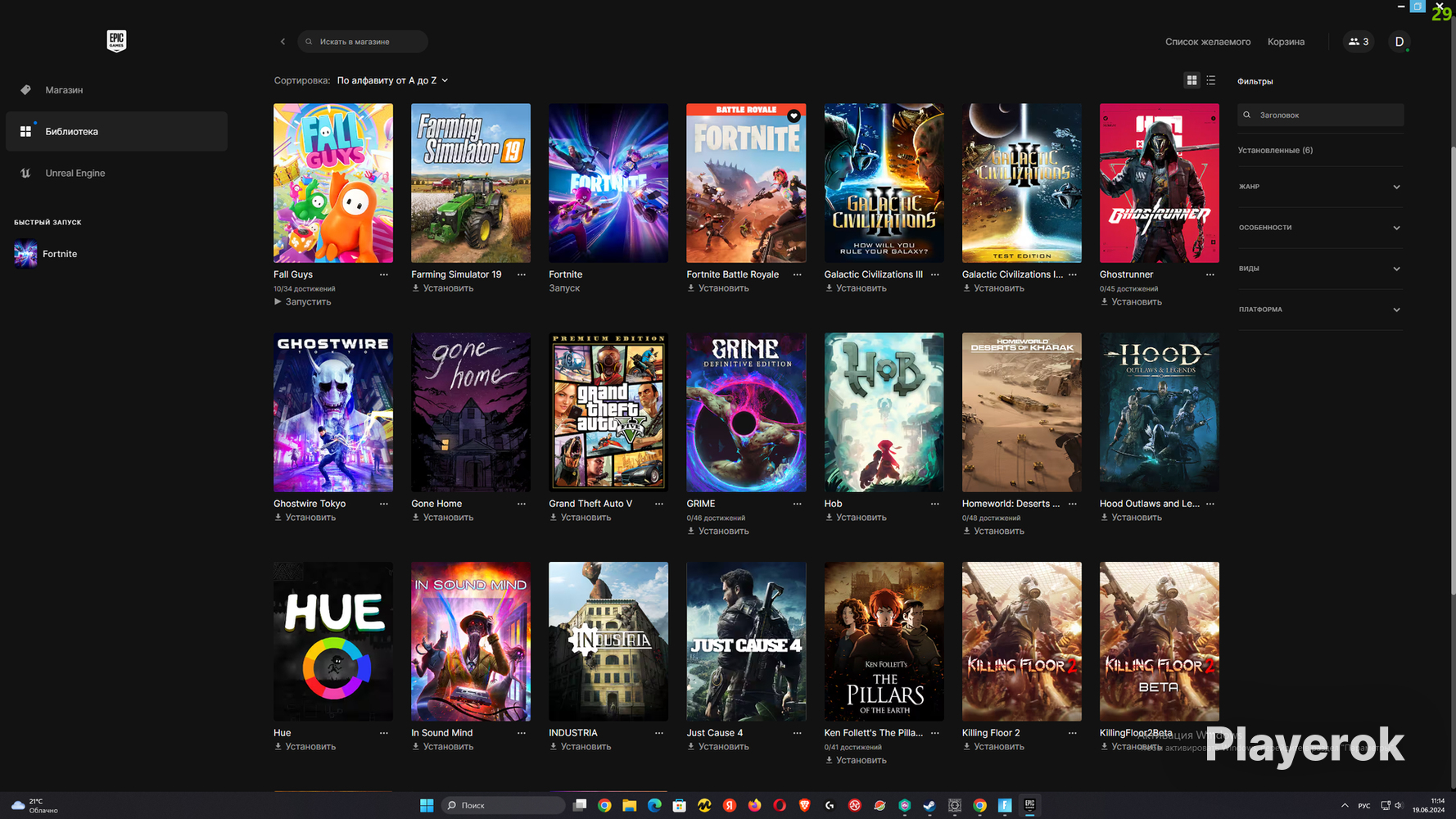This screenshot has height=819, width=1456.
Task: Click Установить under Hob
Action: 856,518
